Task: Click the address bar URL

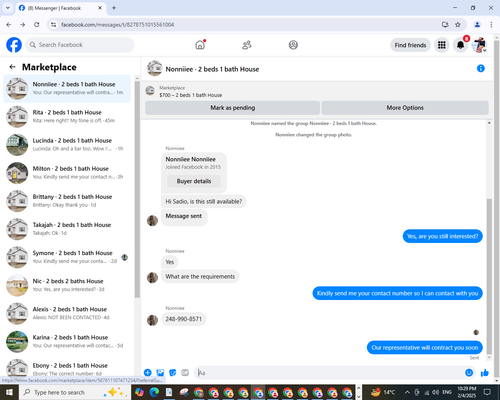Action: point(117,25)
